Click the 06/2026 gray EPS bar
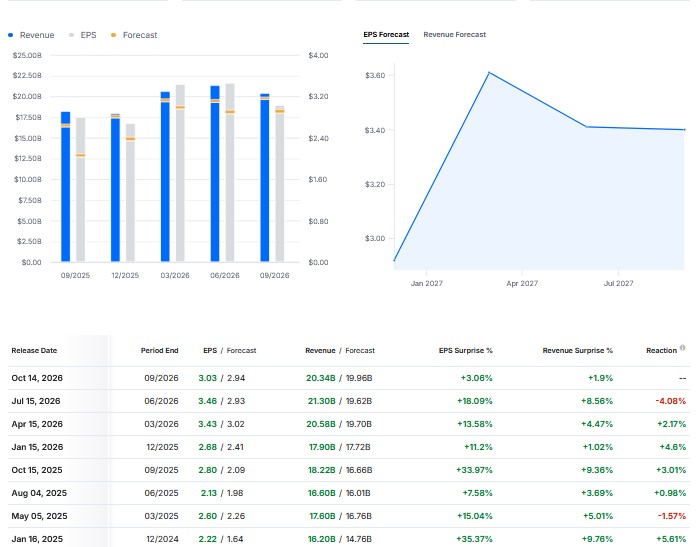This screenshot has height=547, width=700. coord(230,173)
